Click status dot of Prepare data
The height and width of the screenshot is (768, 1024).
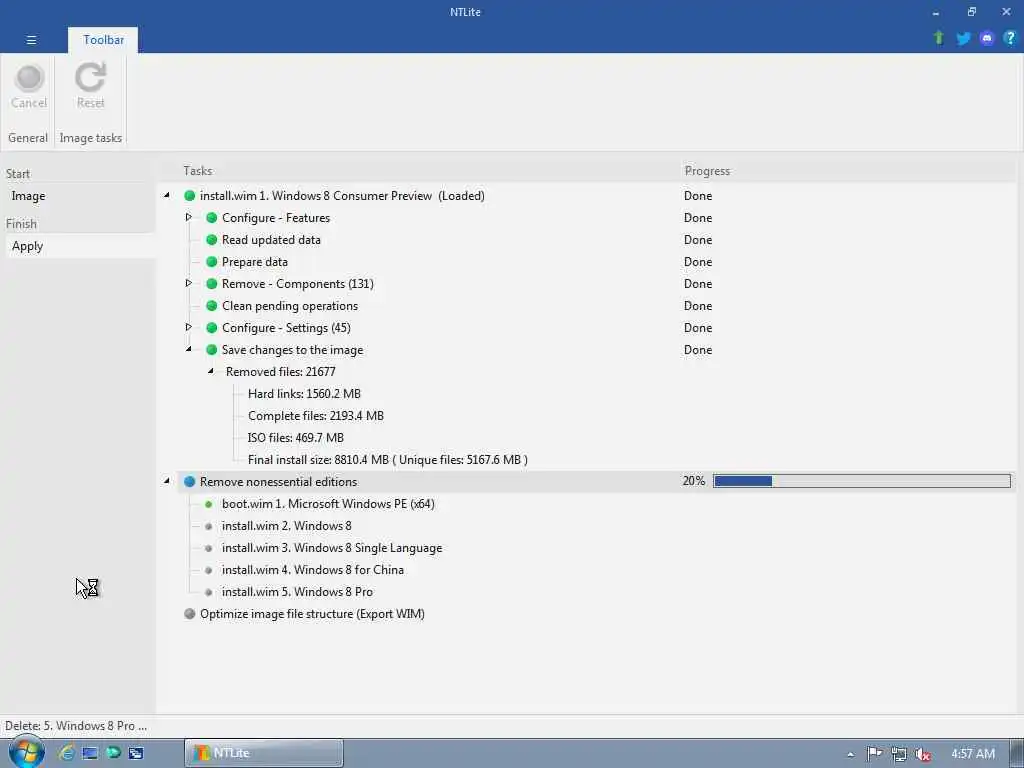tap(212, 262)
